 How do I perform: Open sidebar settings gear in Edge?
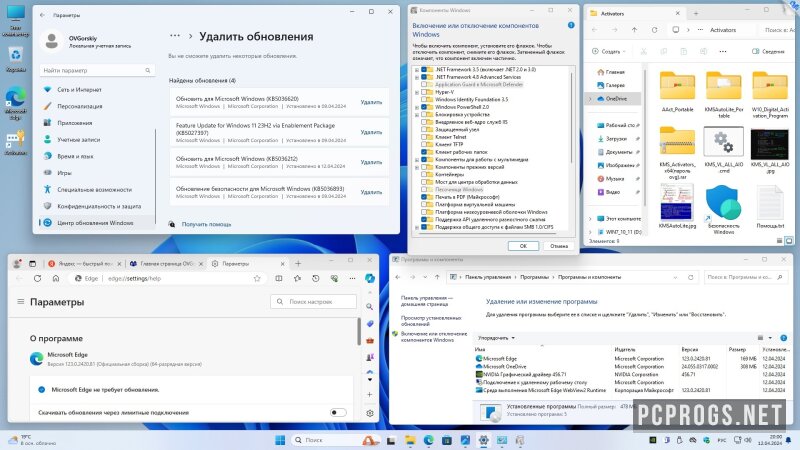click(x=370, y=413)
